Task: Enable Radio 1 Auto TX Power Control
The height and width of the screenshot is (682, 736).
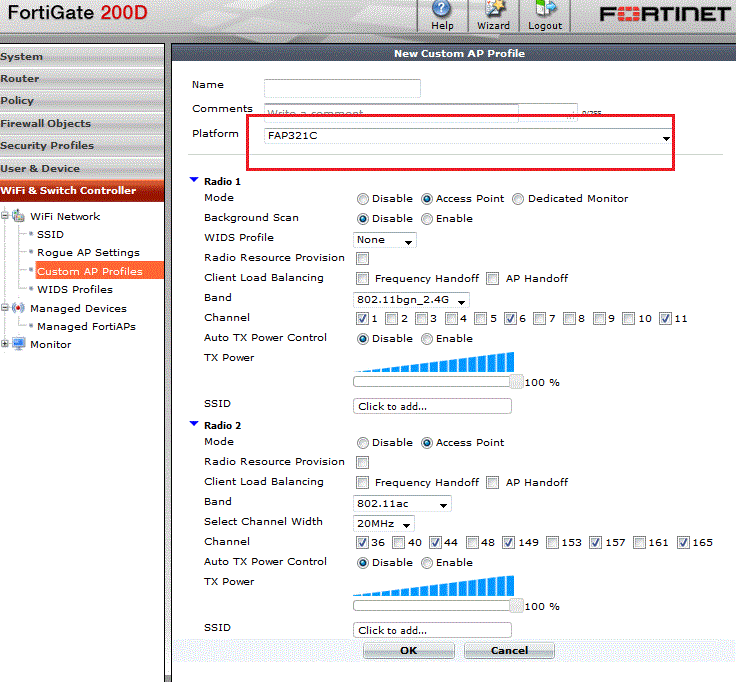Action: click(426, 339)
